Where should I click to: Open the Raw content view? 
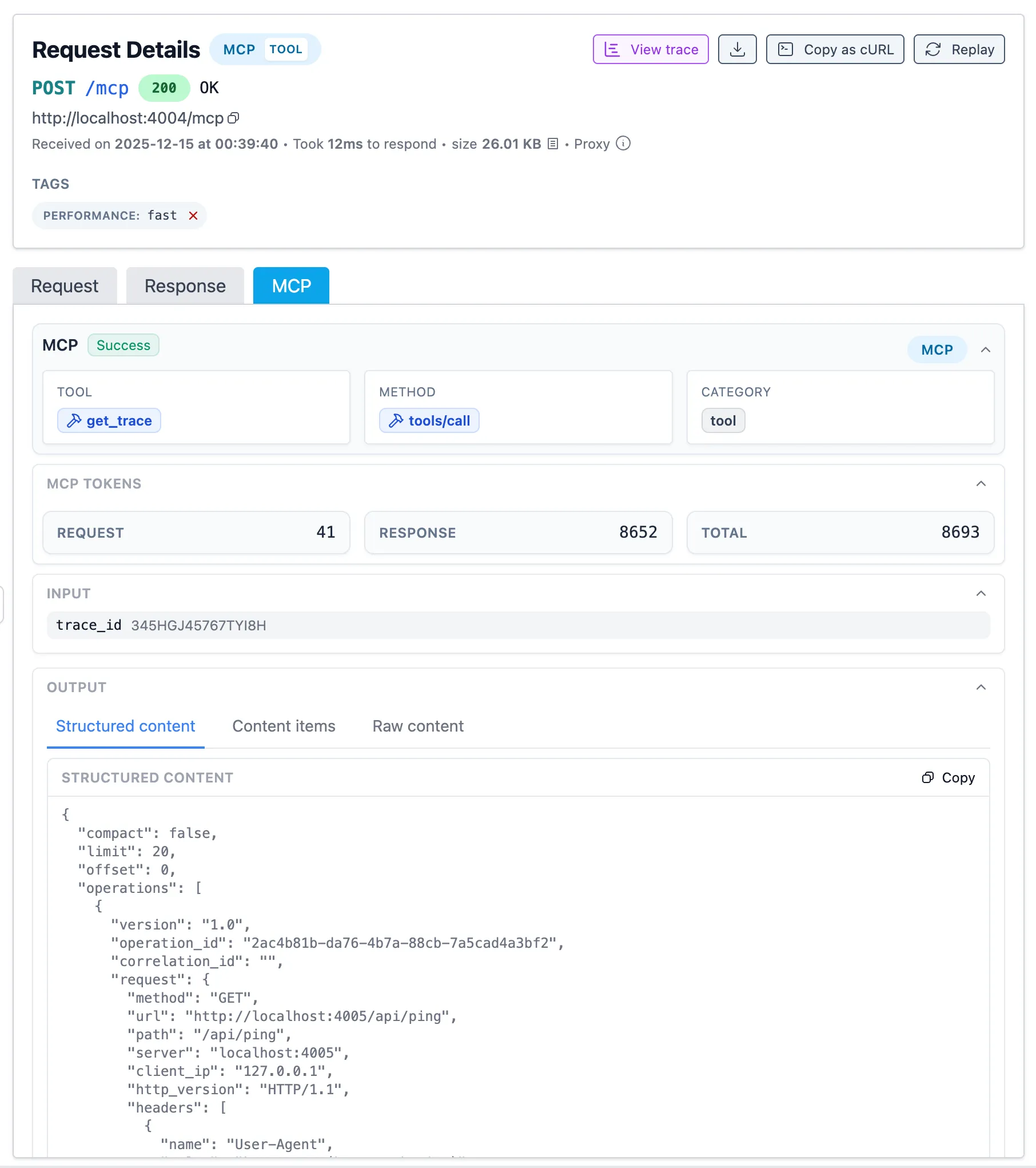click(x=418, y=726)
